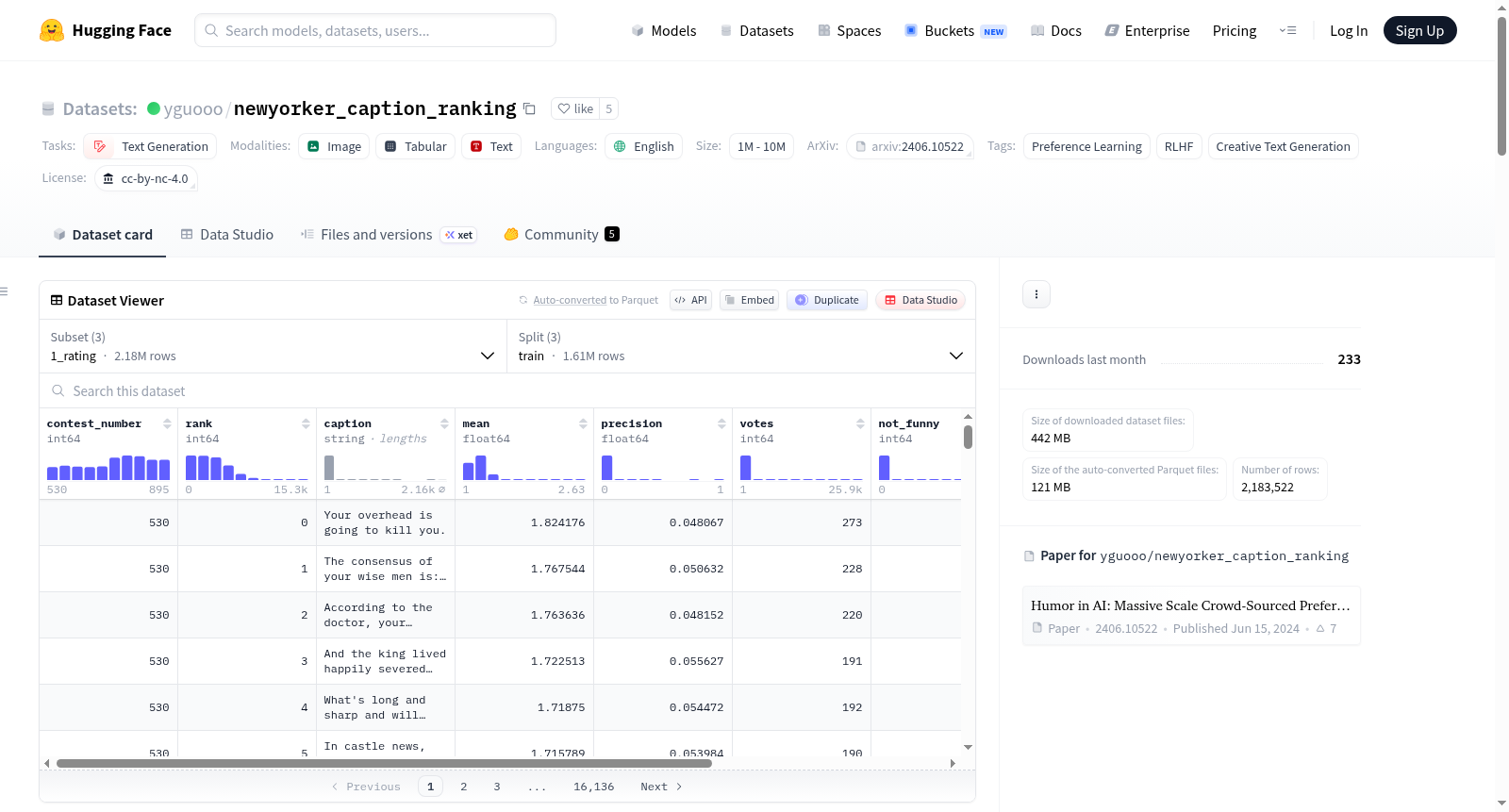Screen dimensions: 1509x812
Task: Go to page 3 of dataset rows
Action: pos(497,787)
